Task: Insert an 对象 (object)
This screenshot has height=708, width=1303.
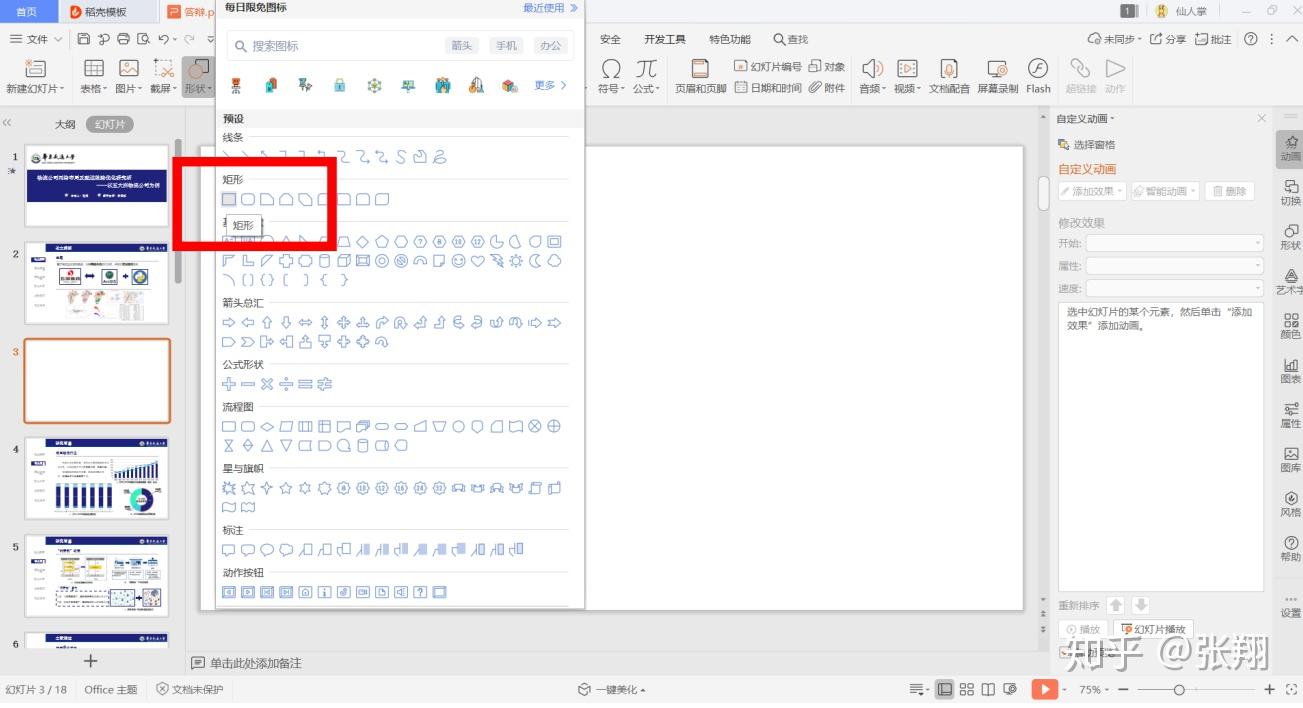Action: click(827, 66)
